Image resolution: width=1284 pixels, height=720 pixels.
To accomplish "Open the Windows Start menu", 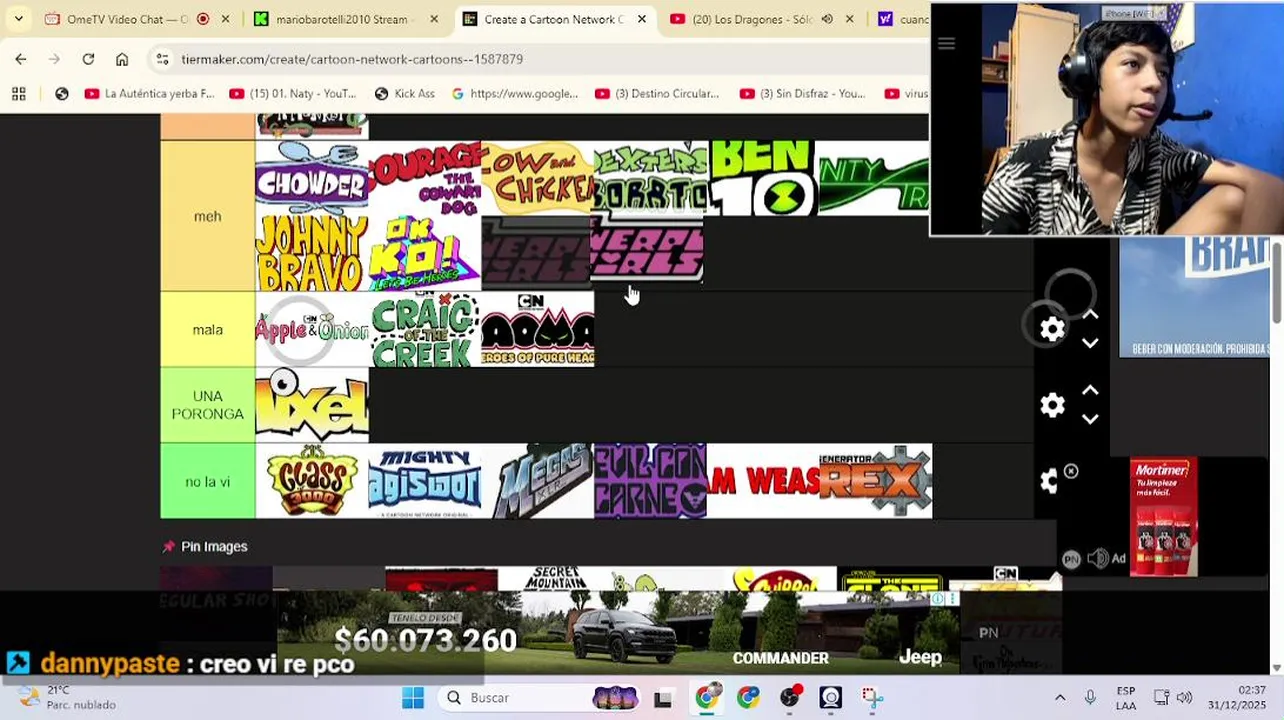I will (x=413, y=697).
